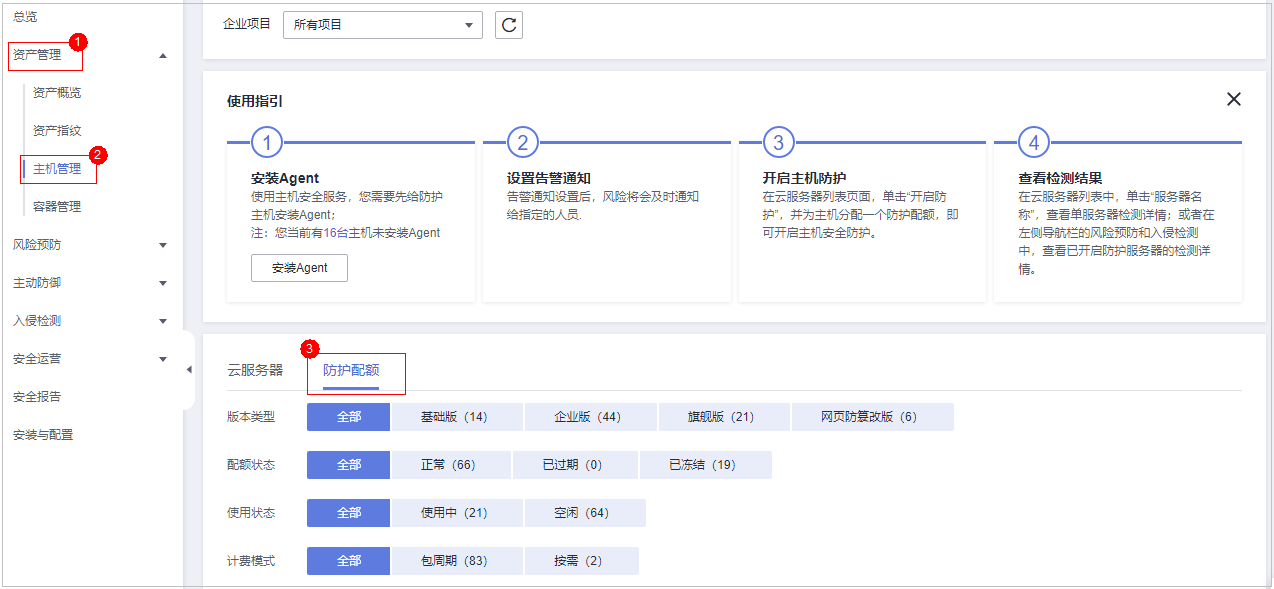Open the 企业项目 所有项目 dropdown

[x=383, y=25]
